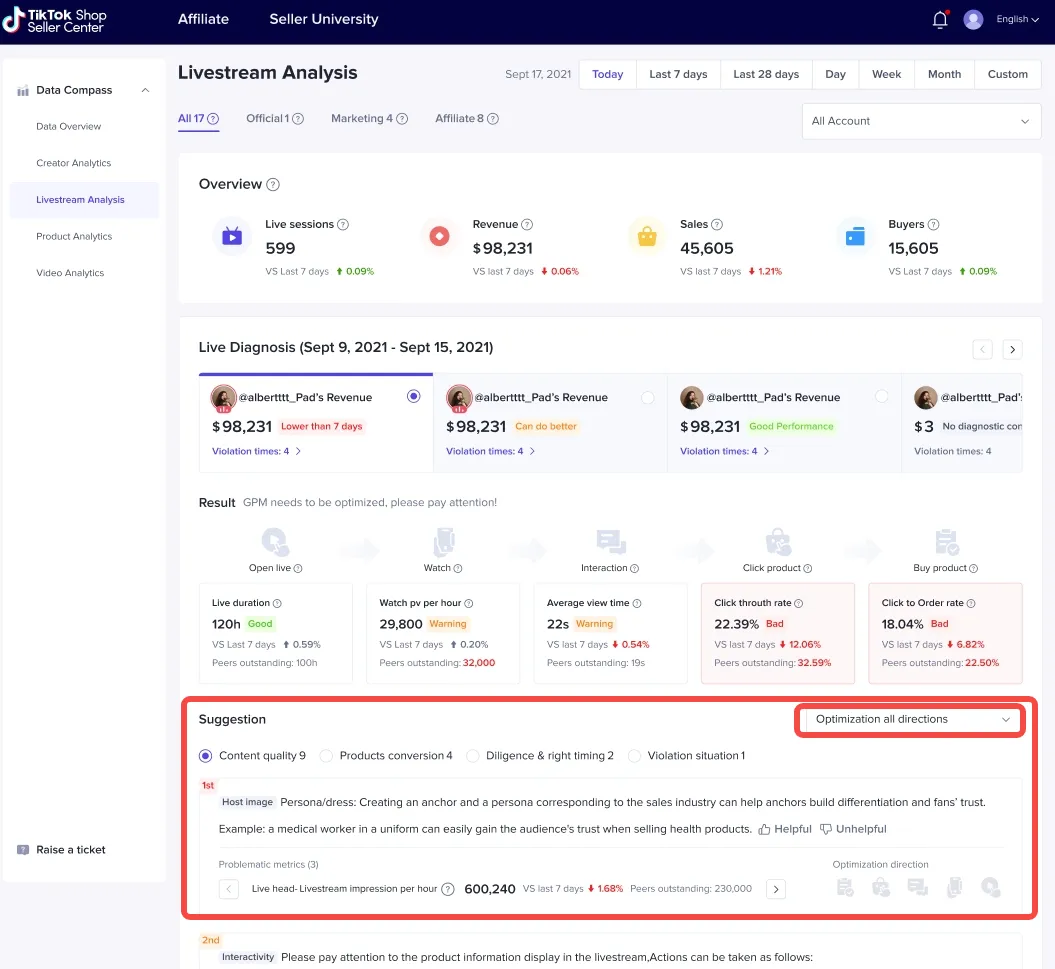
Task: Click the notification bell icon
Action: click(x=939, y=20)
